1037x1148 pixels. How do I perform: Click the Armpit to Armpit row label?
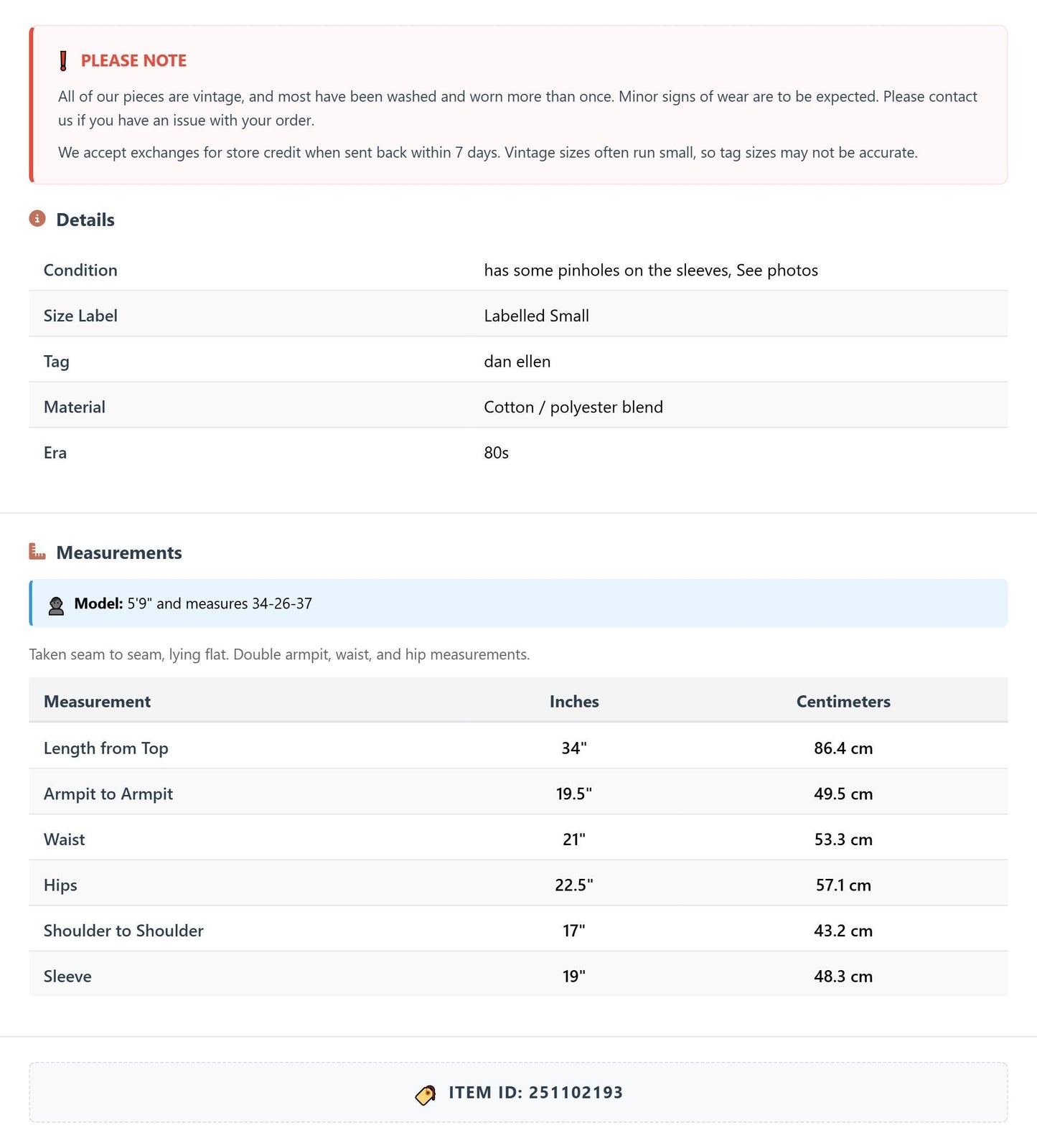point(108,794)
